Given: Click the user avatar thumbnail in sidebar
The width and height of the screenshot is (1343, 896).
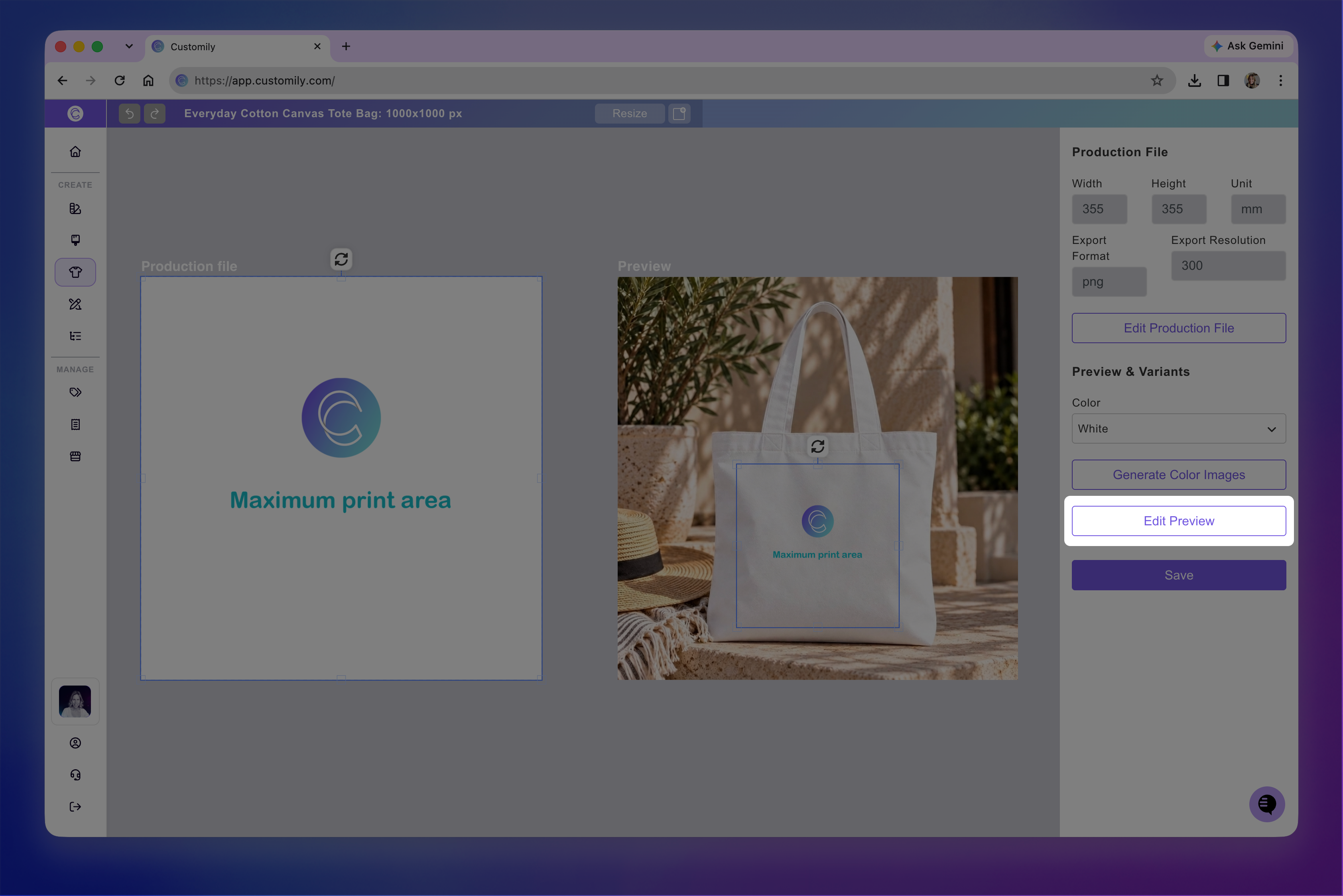Looking at the screenshot, I should click(x=75, y=702).
